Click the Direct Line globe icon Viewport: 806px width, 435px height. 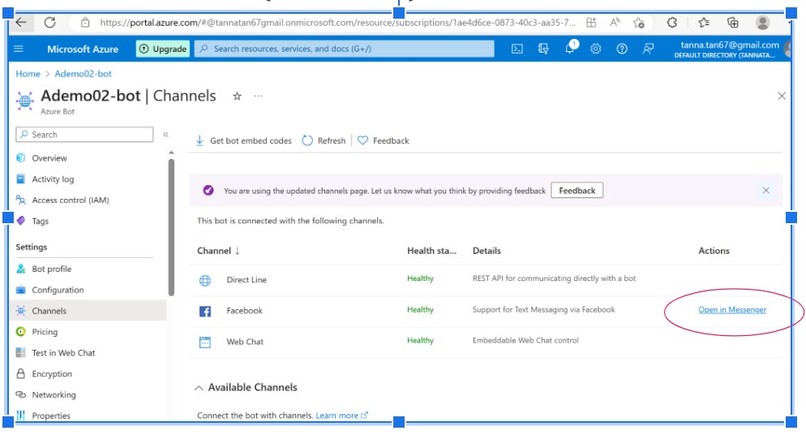coord(205,280)
